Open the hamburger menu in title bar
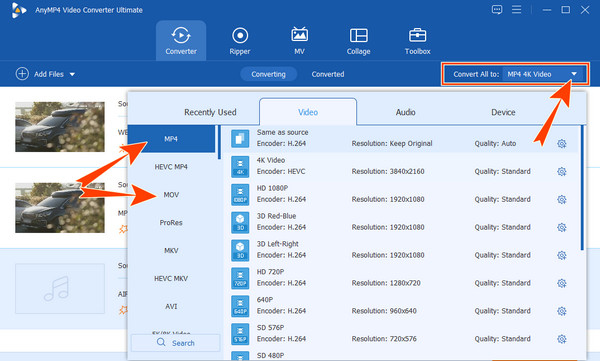This screenshot has width=600, height=361. [x=517, y=10]
